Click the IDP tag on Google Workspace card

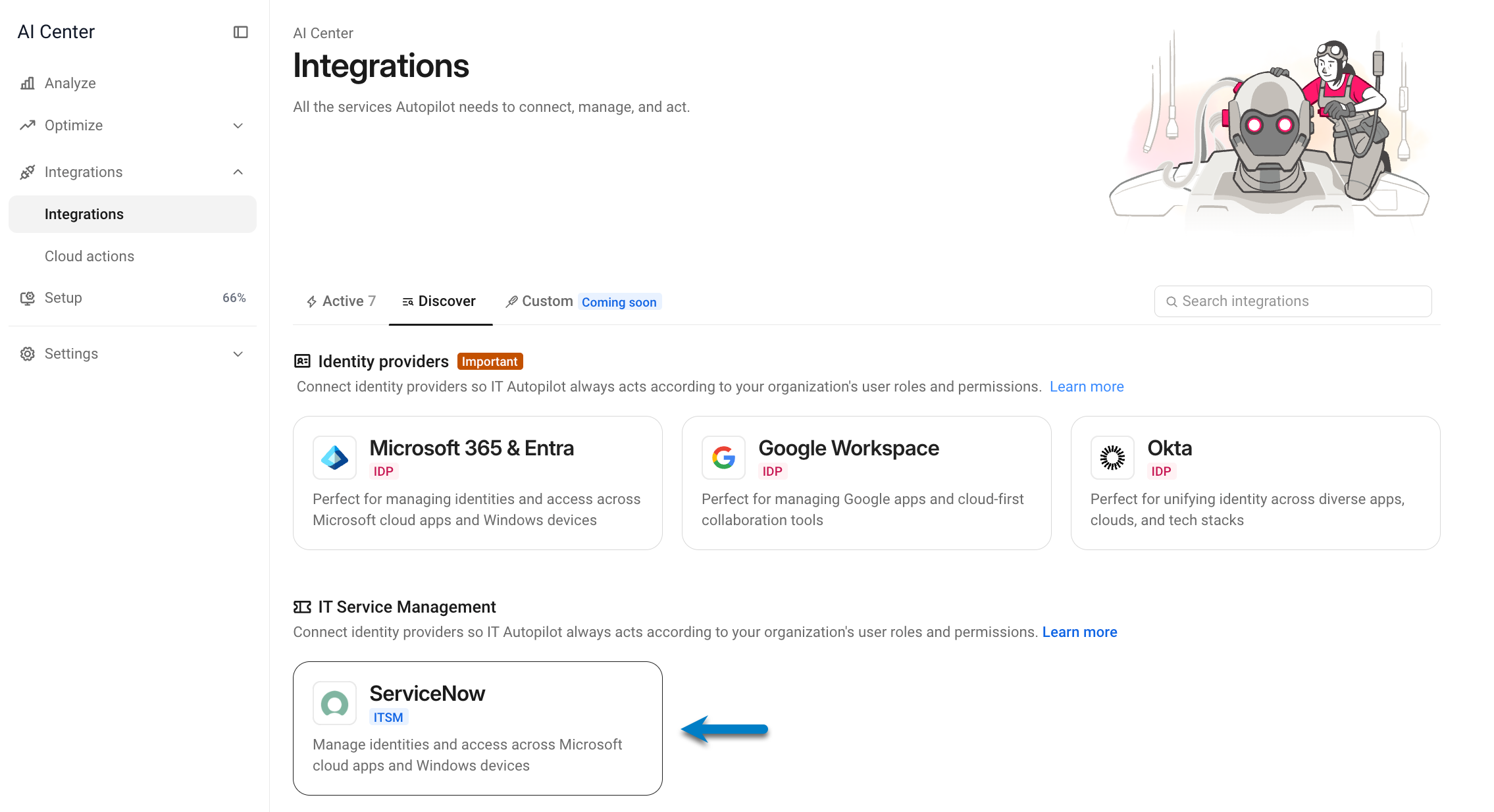772,471
